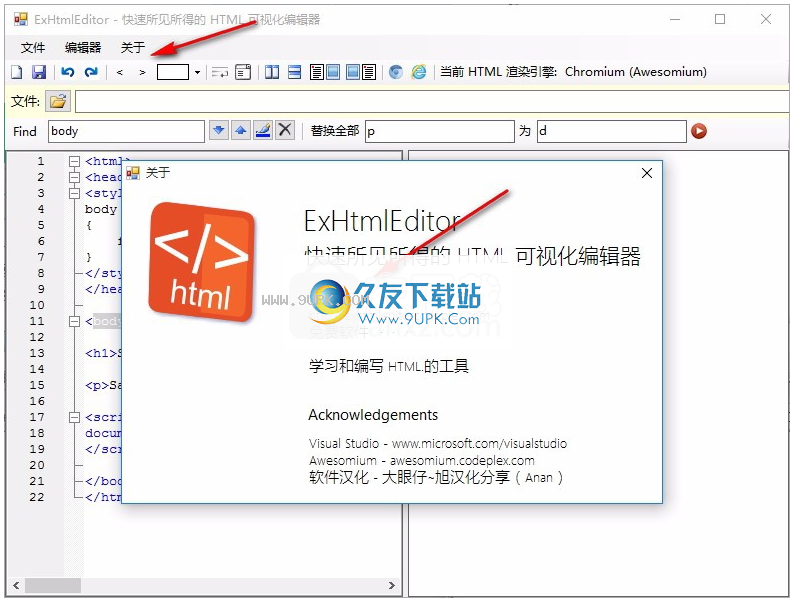Click the replace target field containing 'd'
Image resolution: width=796 pixels, height=605 pixels.
point(612,131)
